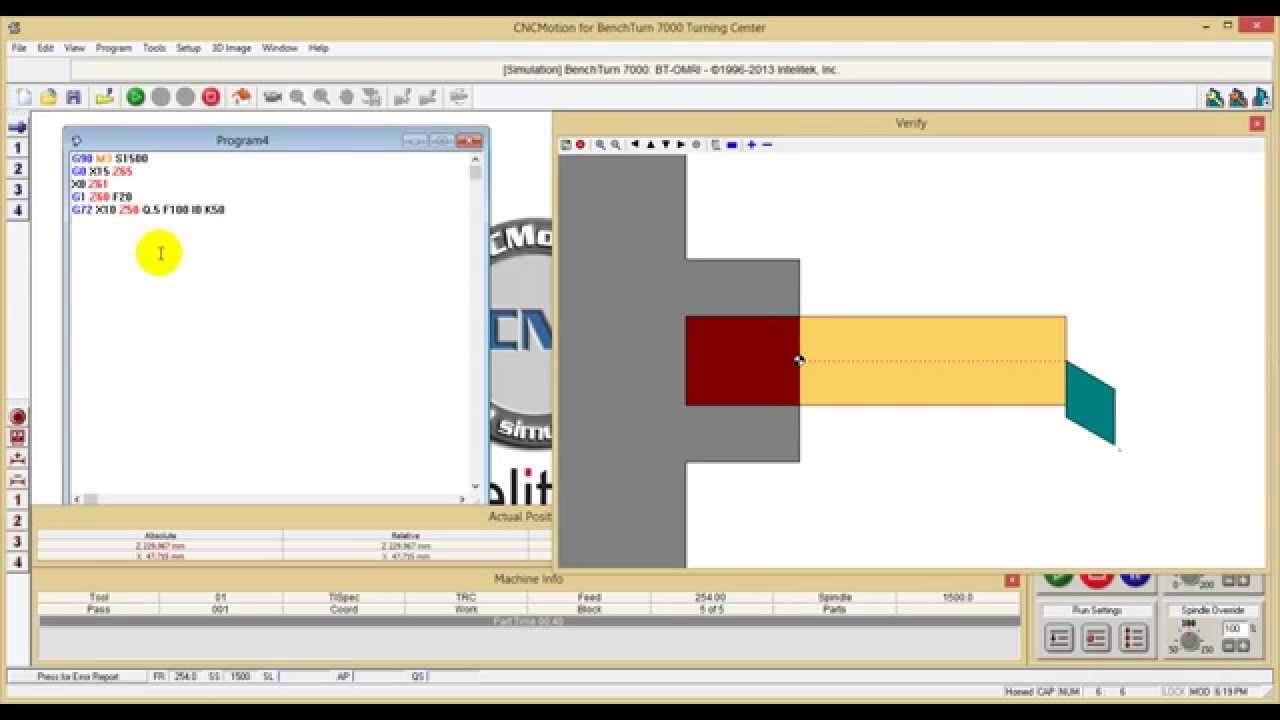This screenshot has height=720, width=1280.
Task: Open the 3D Image menu
Action: coord(232,48)
